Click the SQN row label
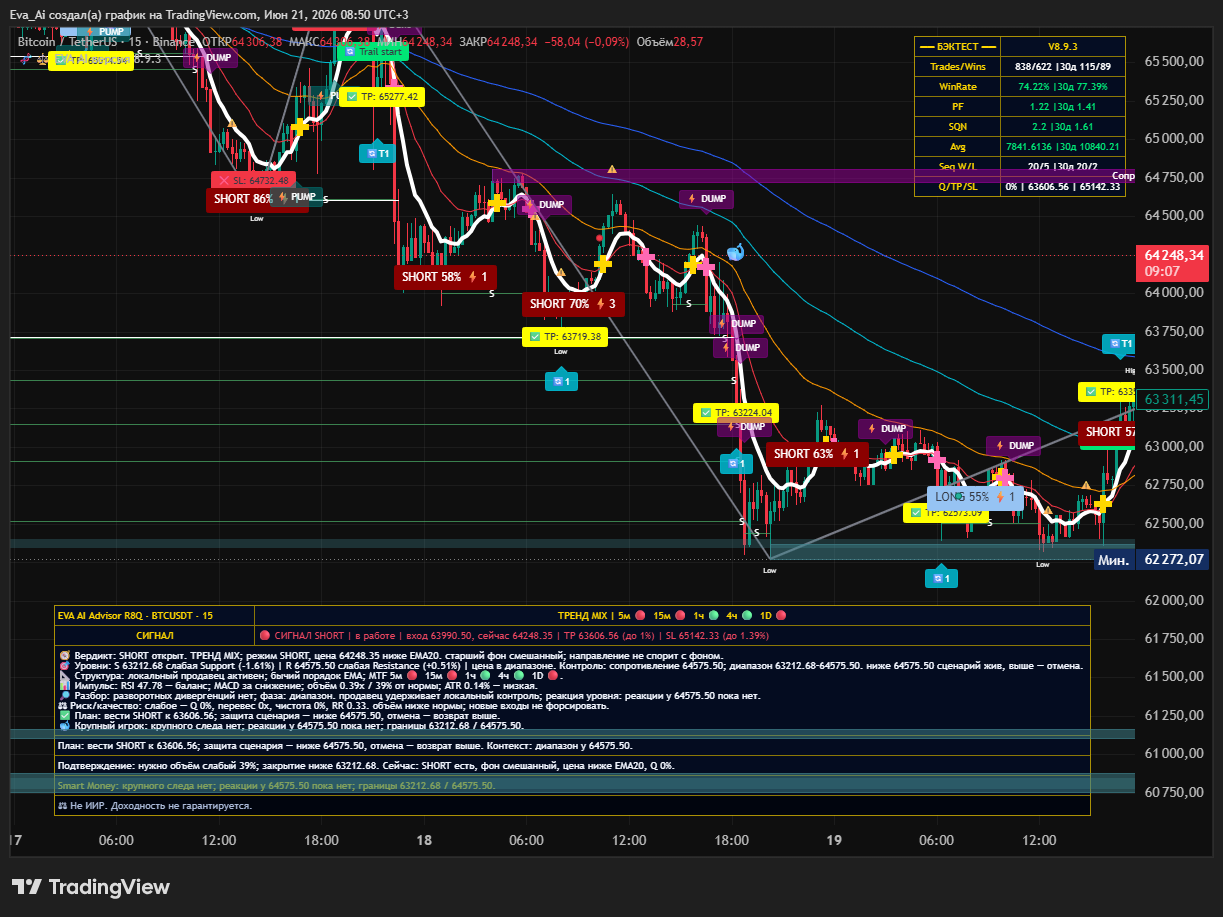The height and width of the screenshot is (917, 1223). (x=957, y=126)
